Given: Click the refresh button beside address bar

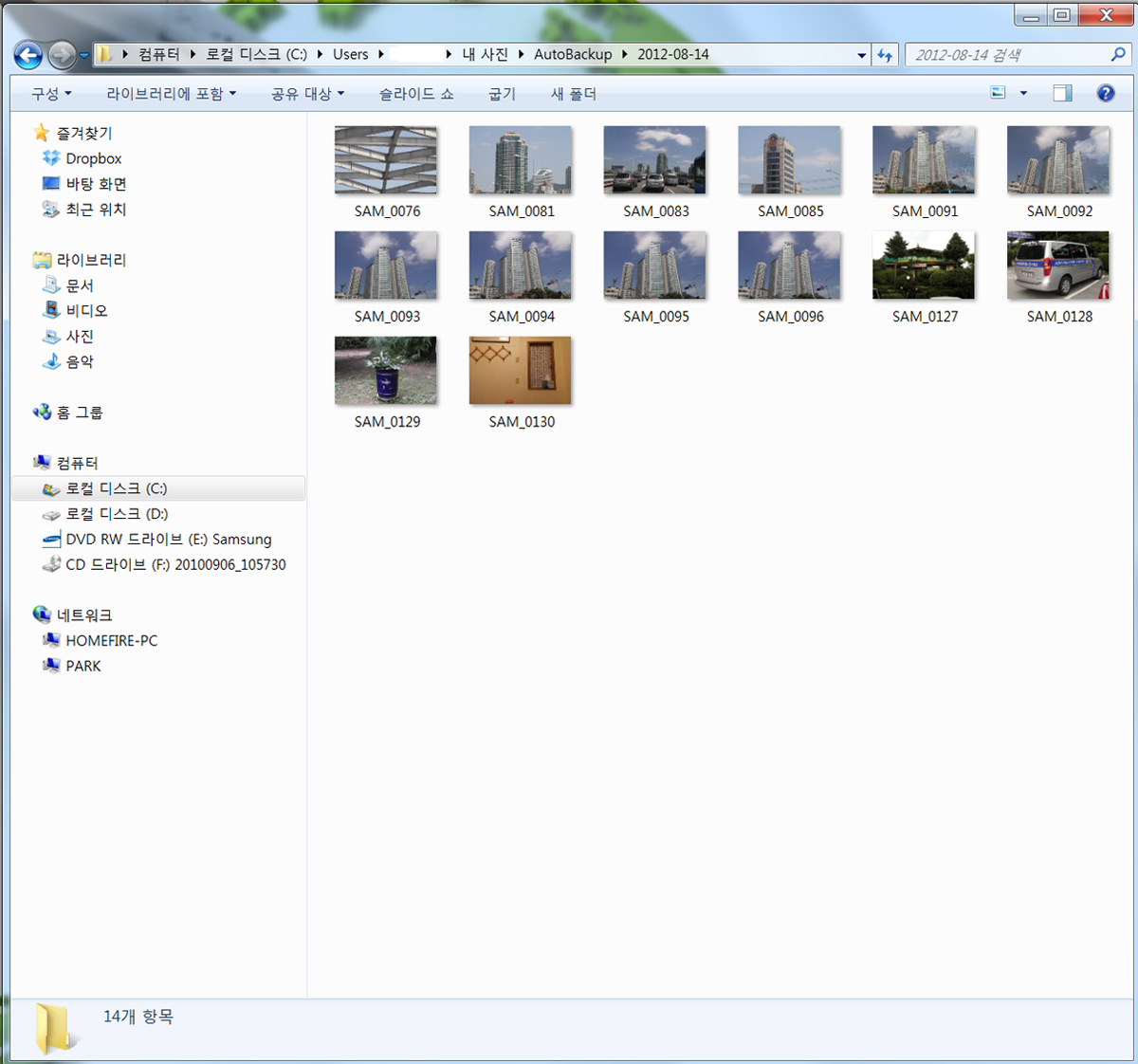Looking at the screenshot, I should pos(885,55).
